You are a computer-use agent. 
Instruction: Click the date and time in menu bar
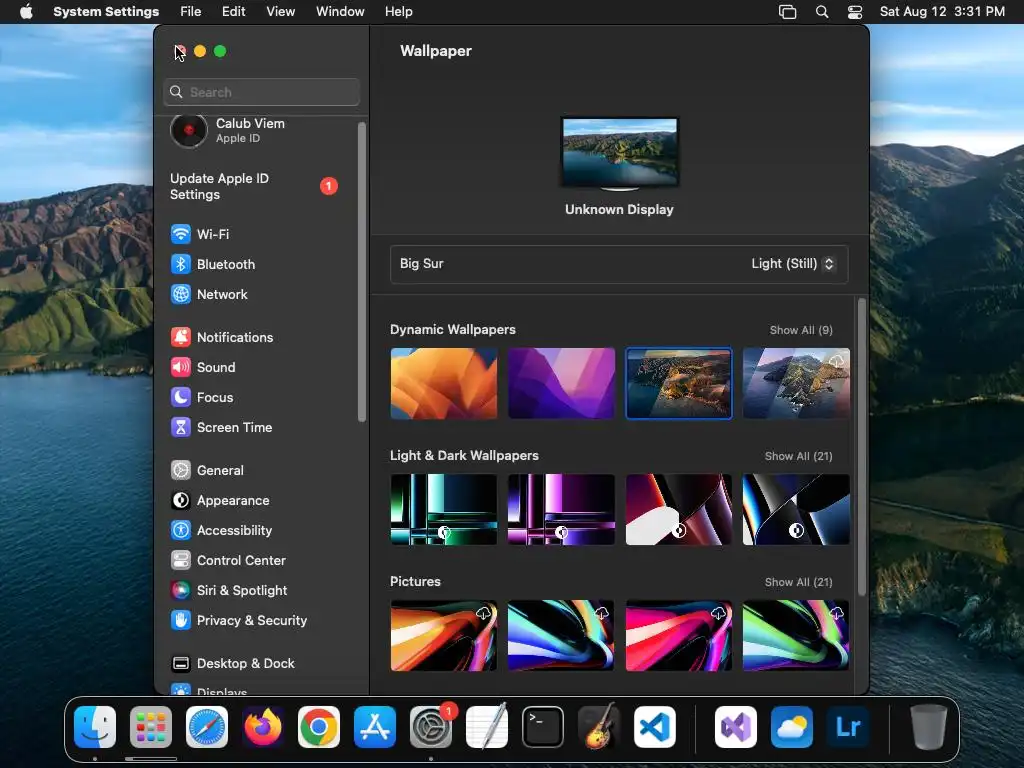point(942,12)
